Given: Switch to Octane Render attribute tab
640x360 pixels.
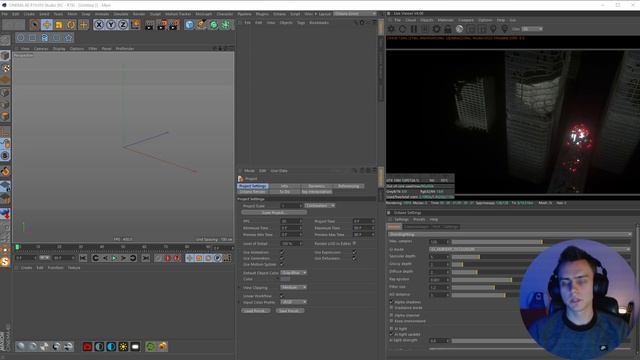Looking at the screenshot, I should click(x=252, y=192).
